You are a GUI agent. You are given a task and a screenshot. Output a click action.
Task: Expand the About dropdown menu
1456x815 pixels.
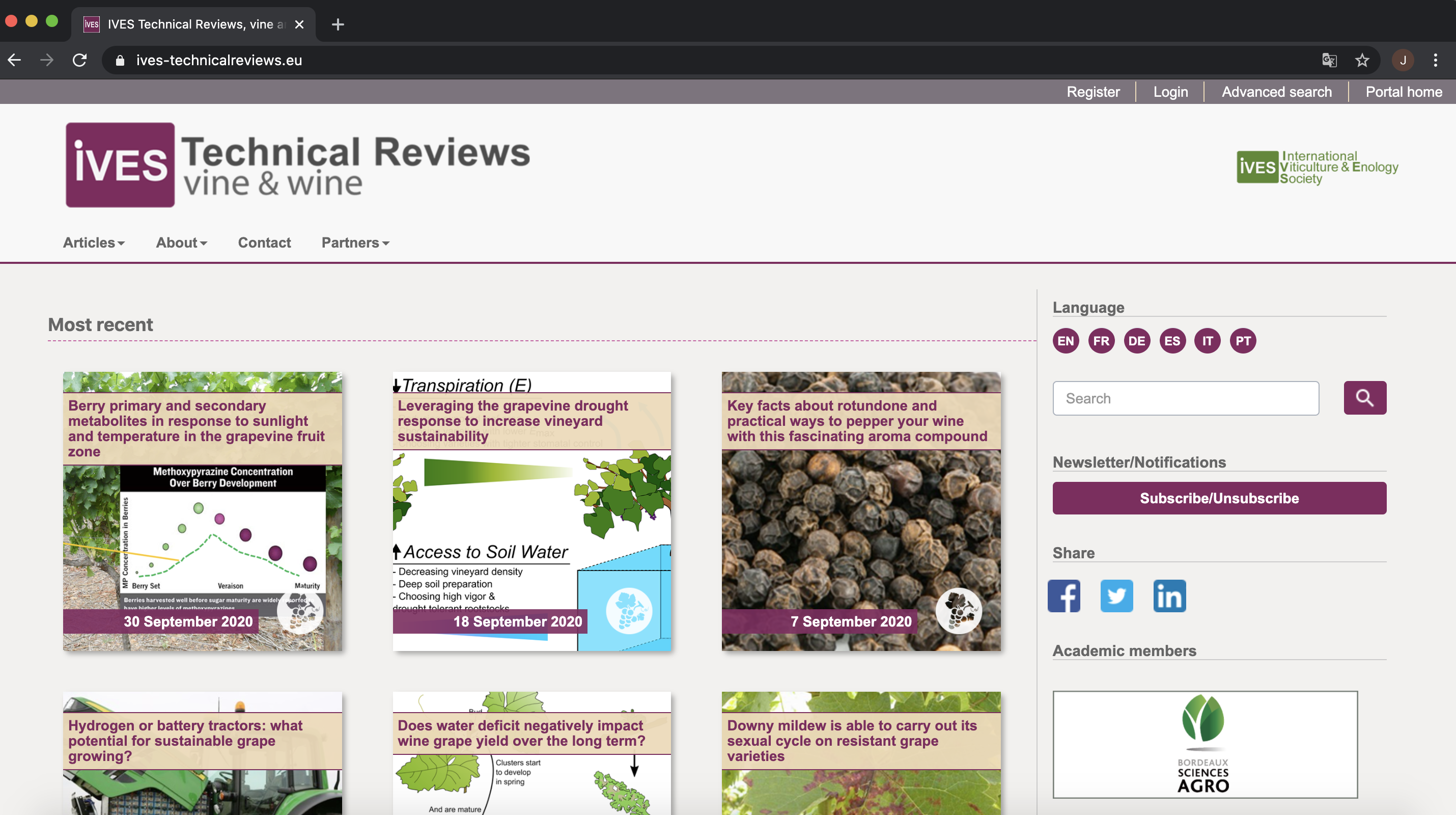coord(181,242)
